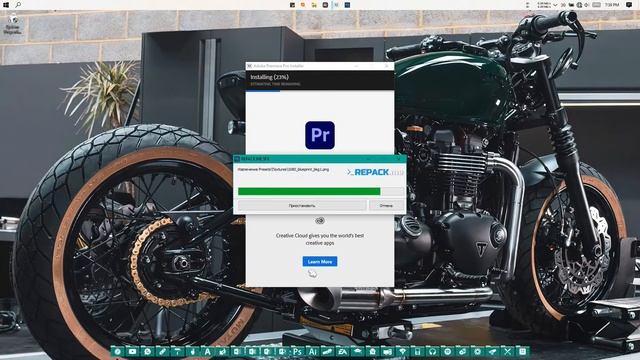Close the Repack extraction dialog
640x360 pixels.
coord(399,158)
